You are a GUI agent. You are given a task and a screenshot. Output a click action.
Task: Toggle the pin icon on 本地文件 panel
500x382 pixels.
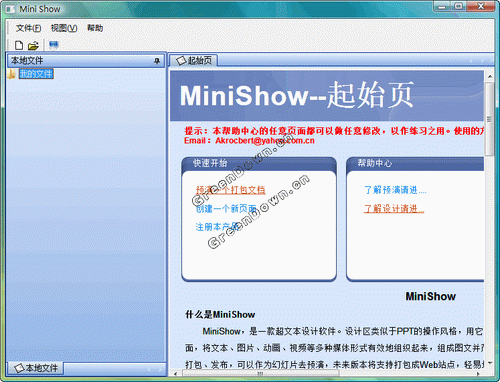click(157, 61)
